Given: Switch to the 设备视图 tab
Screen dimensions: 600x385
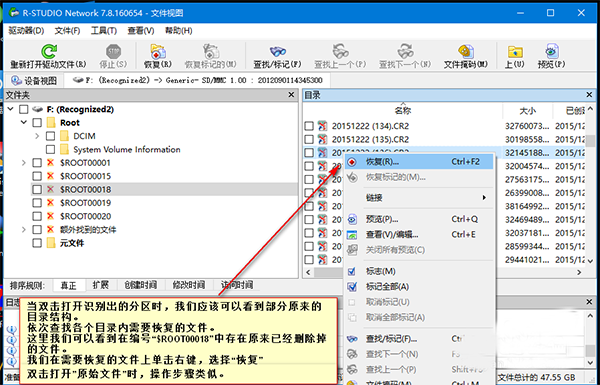Looking at the screenshot, I should pos(34,80).
